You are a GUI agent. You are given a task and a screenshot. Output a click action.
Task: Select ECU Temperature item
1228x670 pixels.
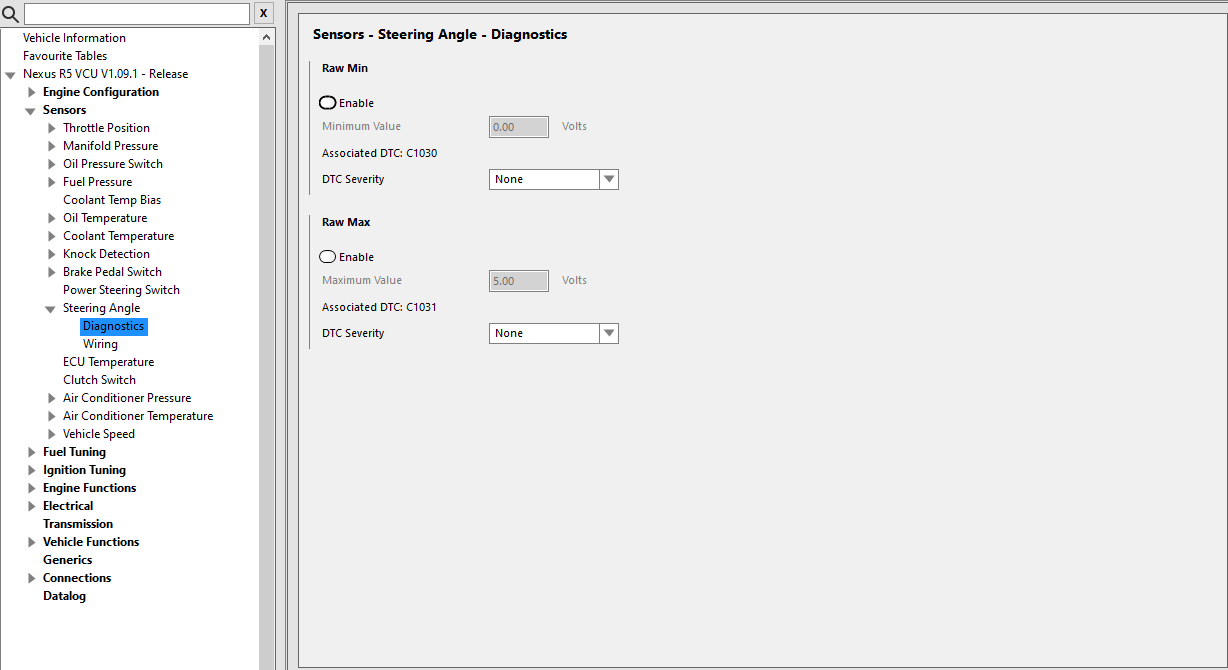click(108, 362)
